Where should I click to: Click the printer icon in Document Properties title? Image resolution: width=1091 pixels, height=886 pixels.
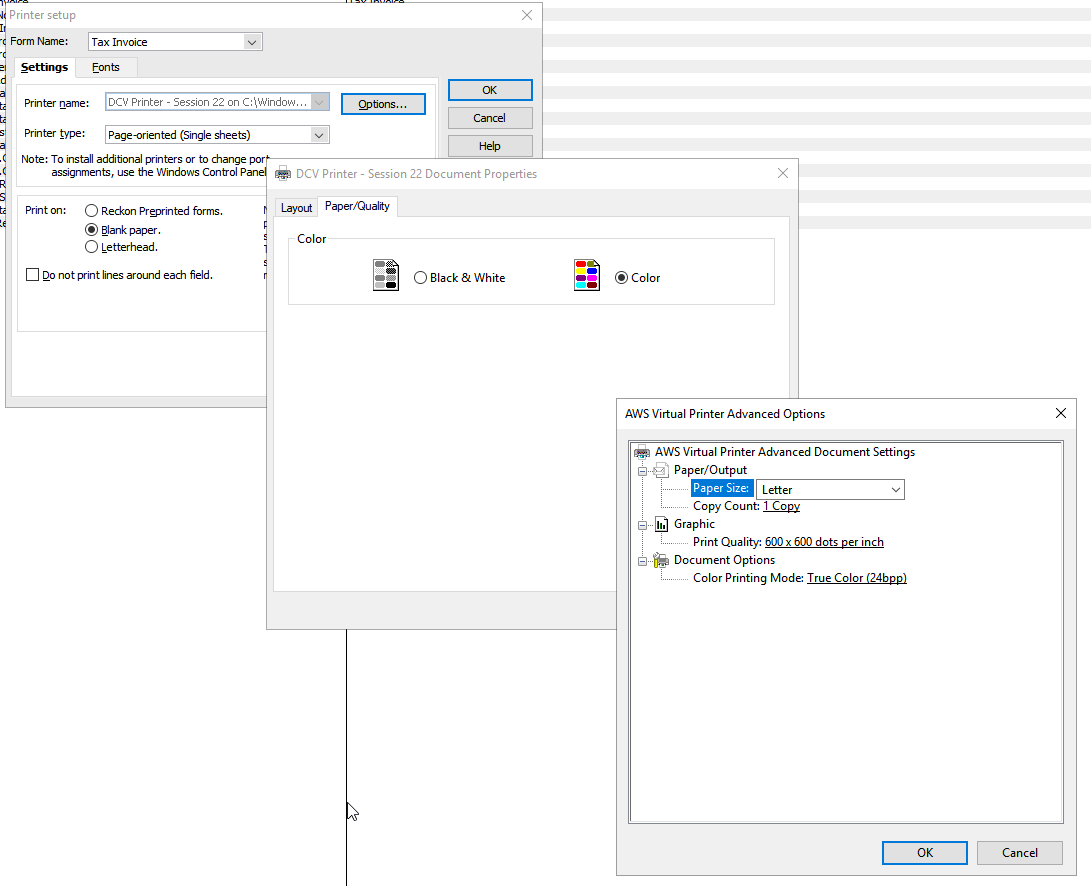point(283,174)
